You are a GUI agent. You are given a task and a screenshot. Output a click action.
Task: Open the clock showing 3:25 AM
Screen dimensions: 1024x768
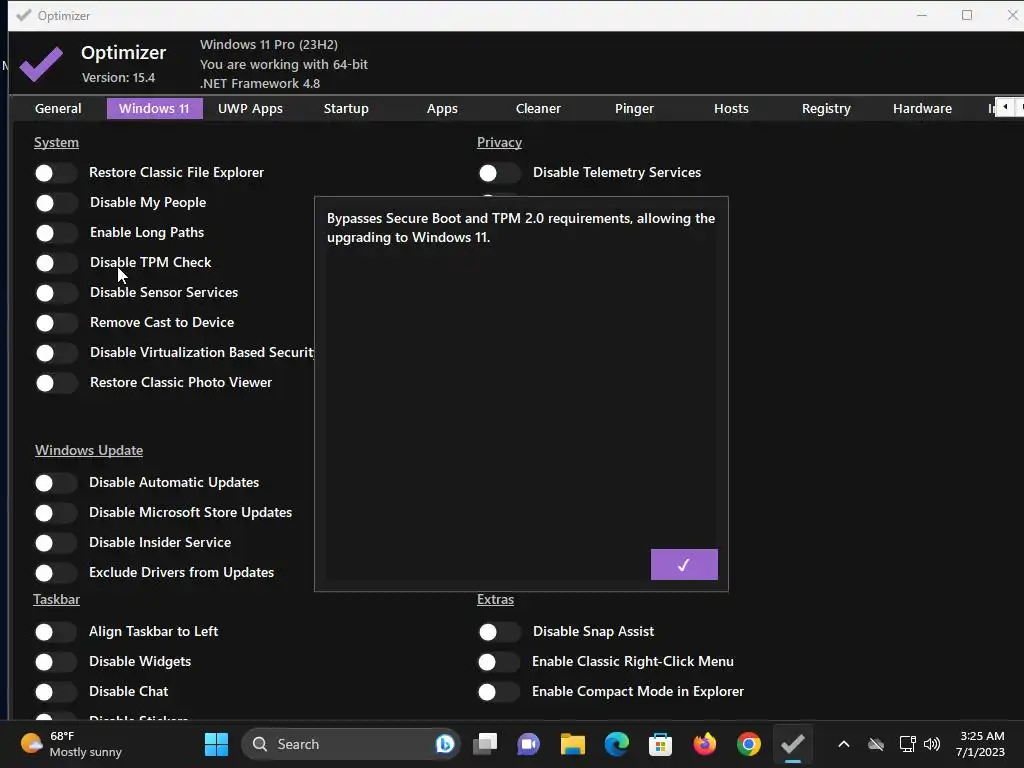(x=980, y=744)
